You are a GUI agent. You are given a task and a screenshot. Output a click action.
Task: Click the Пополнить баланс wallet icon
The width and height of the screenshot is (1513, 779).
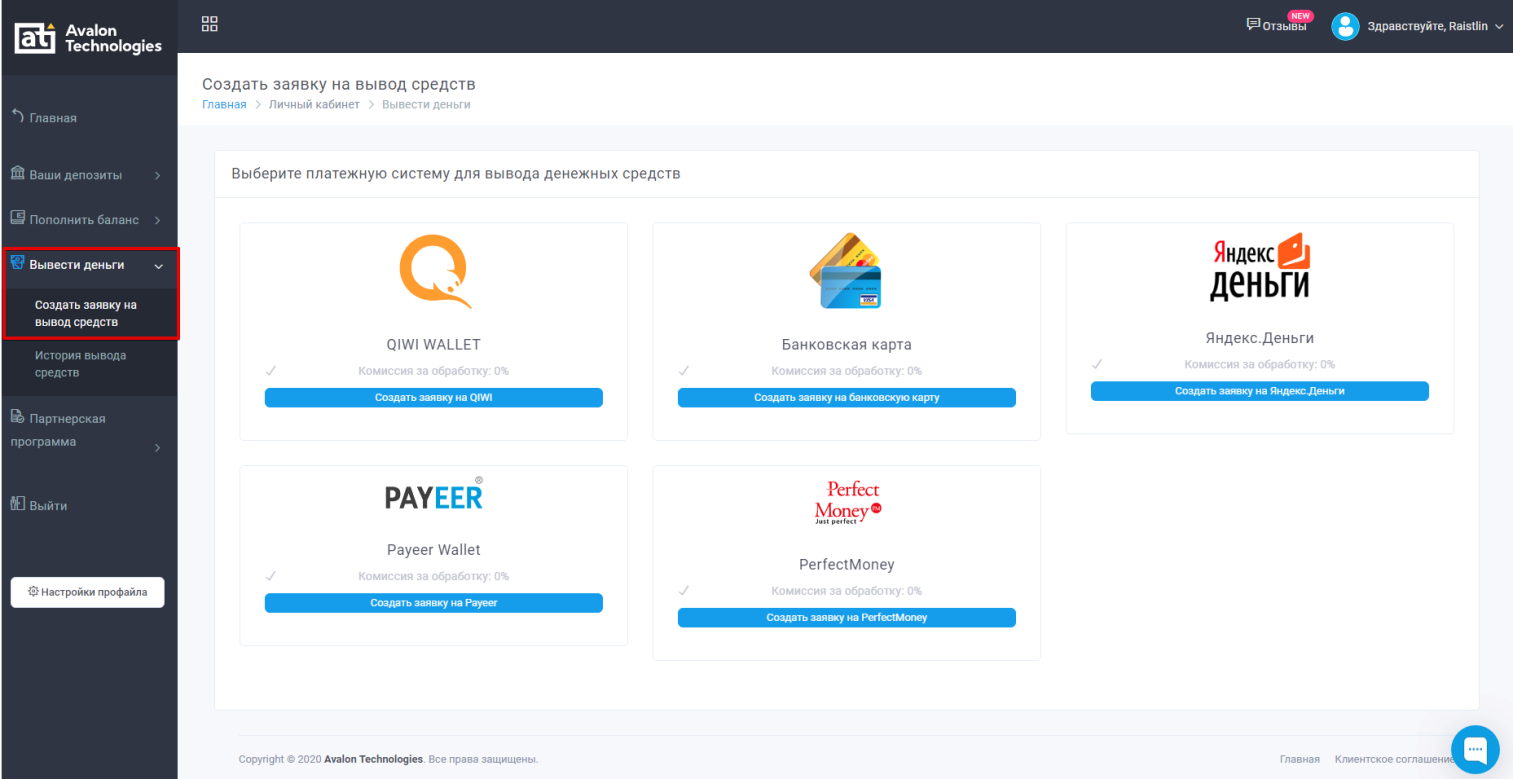tap(17, 218)
